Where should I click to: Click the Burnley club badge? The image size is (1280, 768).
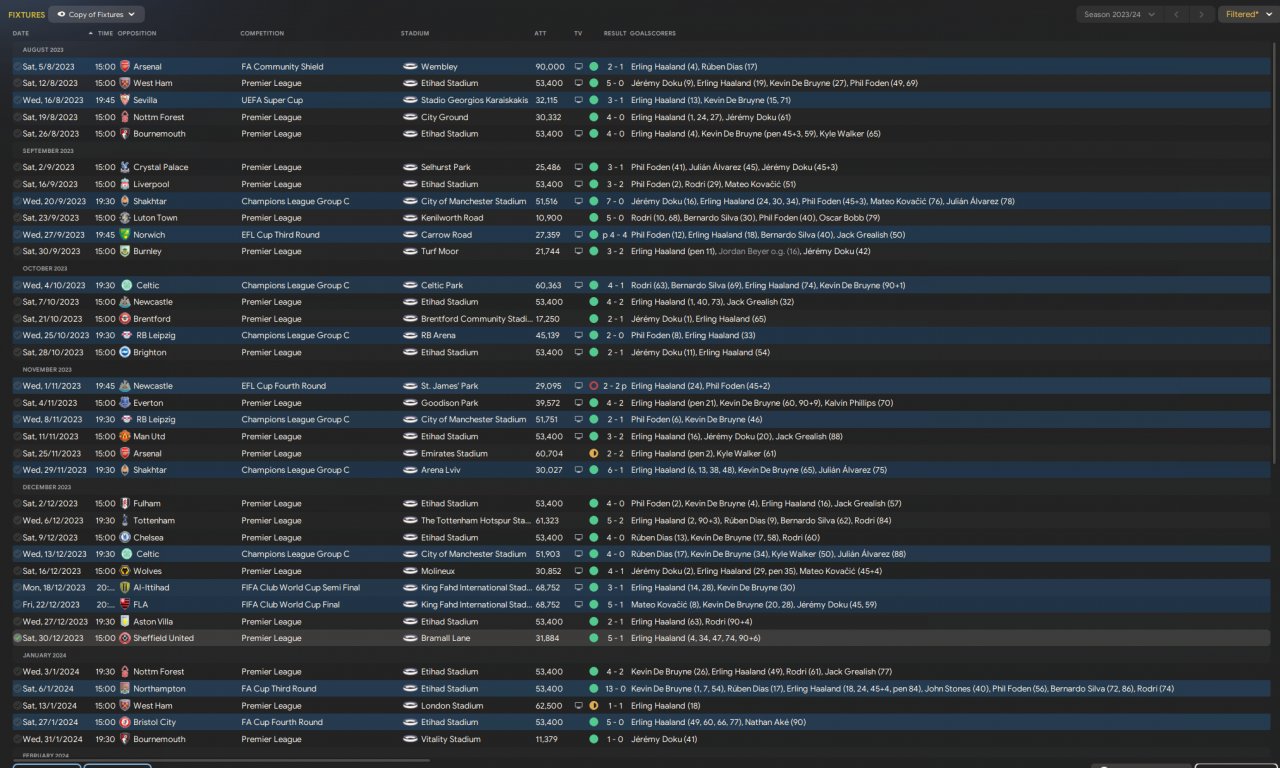pyautogui.click(x=125, y=251)
